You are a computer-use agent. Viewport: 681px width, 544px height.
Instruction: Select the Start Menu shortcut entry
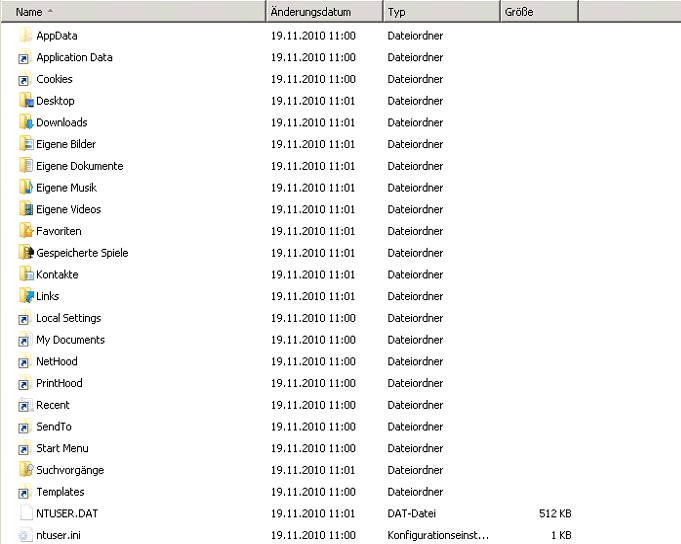[x=62, y=448]
